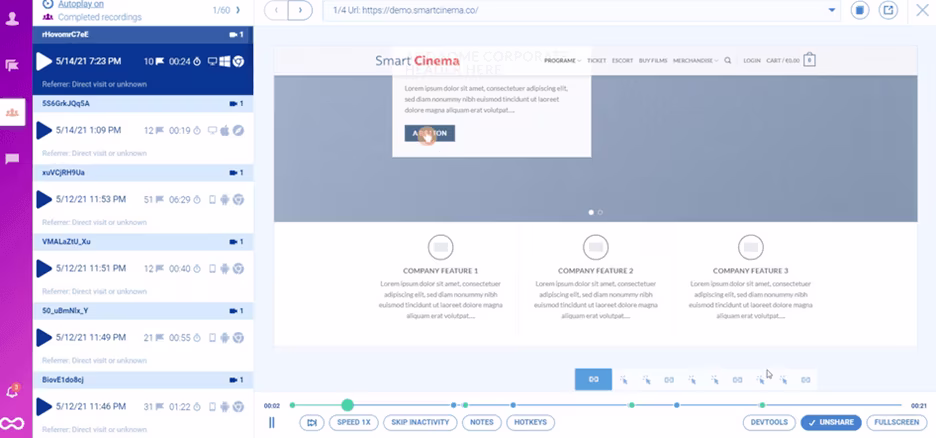Select recording session xuVCjRH9Ua header
Viewport: 936px width, 438px height.
coord(143,173)
